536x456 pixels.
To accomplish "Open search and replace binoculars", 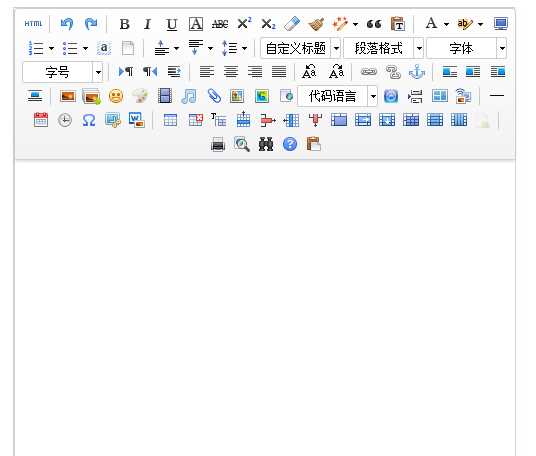I will (266, 144).
